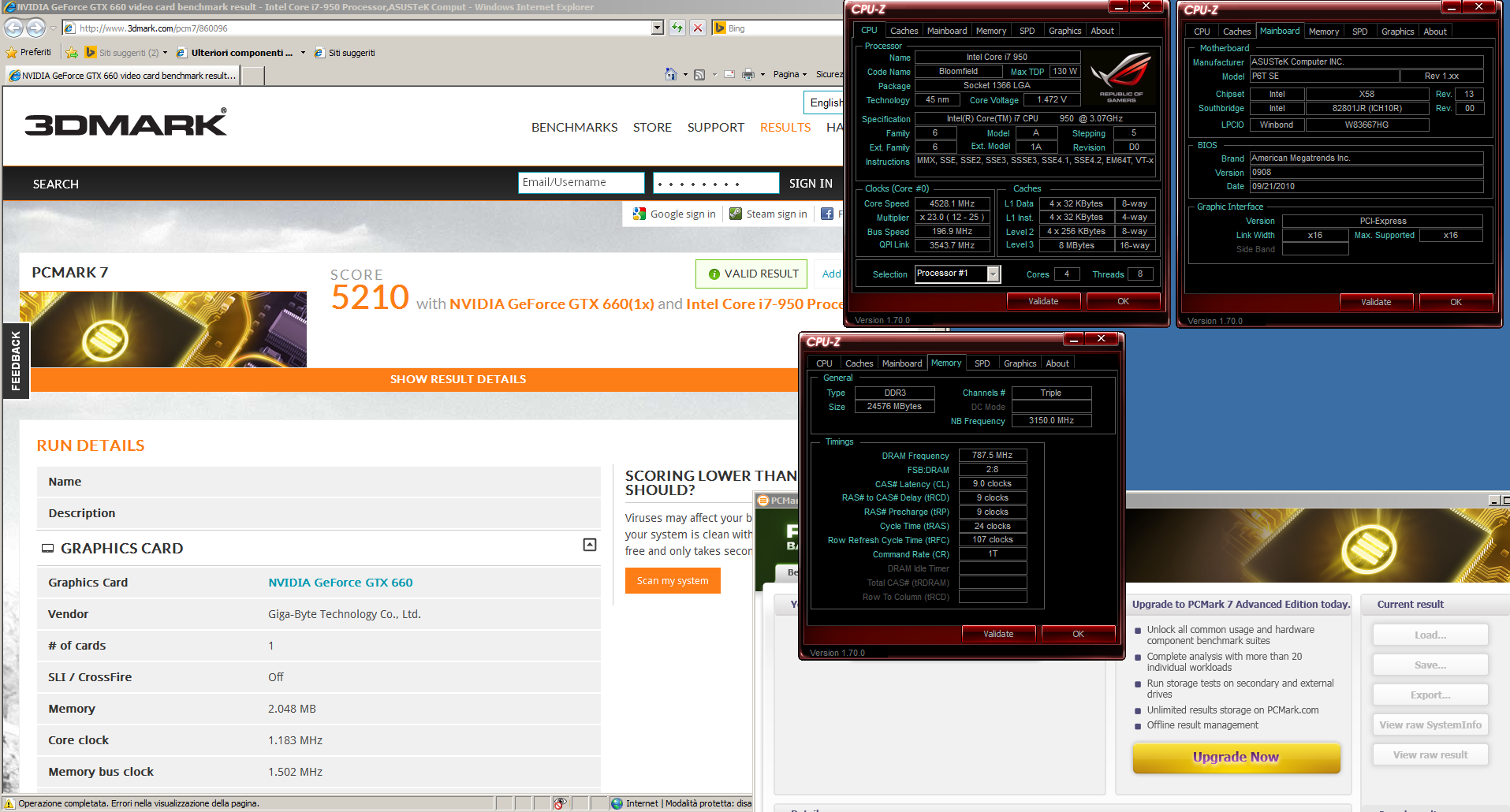The width and height of the screenshot is (1510, 812).
Task: Open the new blank tab in IE
Action: click(252, 76)
